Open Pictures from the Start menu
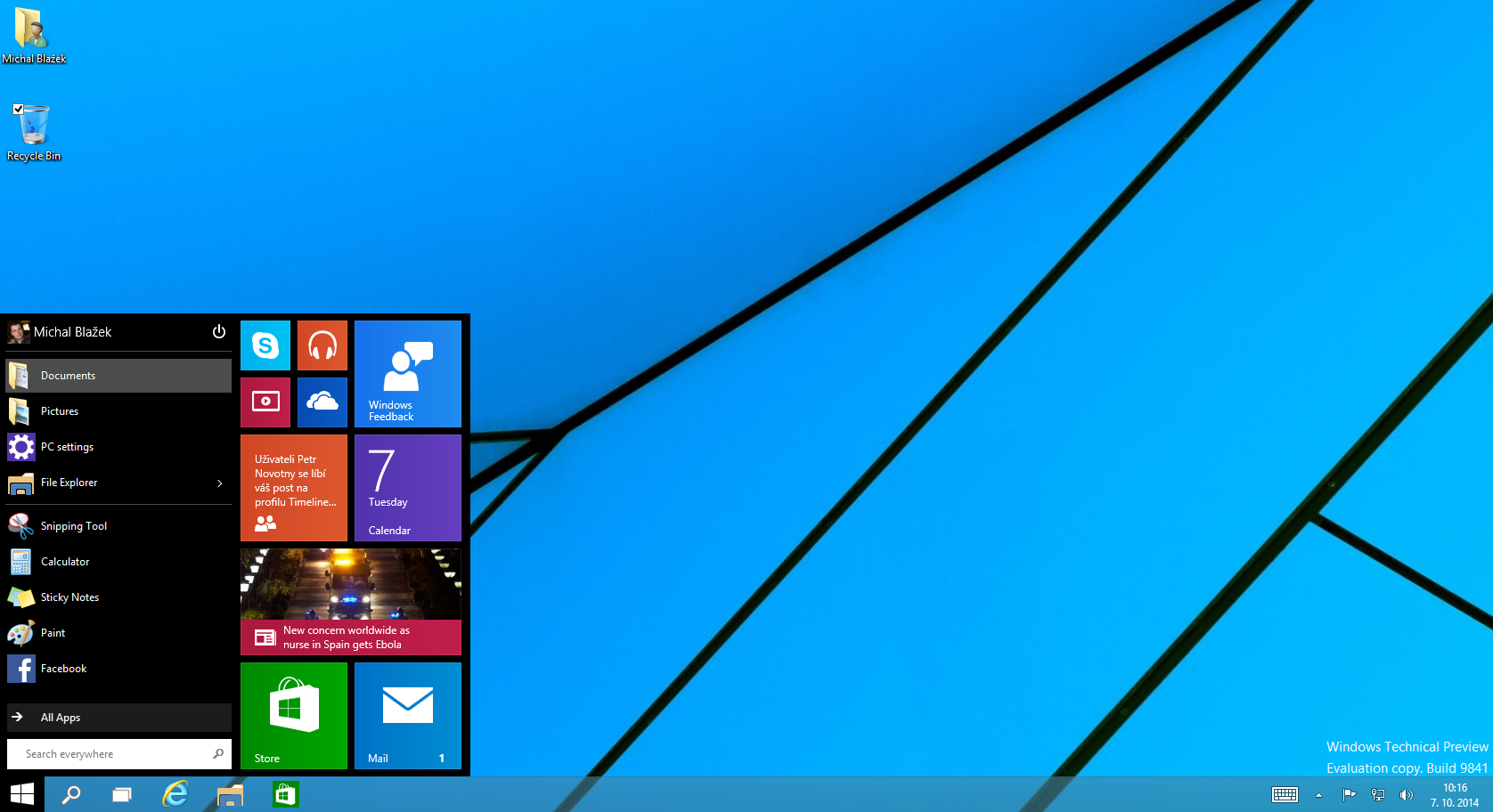The height and width of the screenshot is (812, 1493). [x=118, y=411]
